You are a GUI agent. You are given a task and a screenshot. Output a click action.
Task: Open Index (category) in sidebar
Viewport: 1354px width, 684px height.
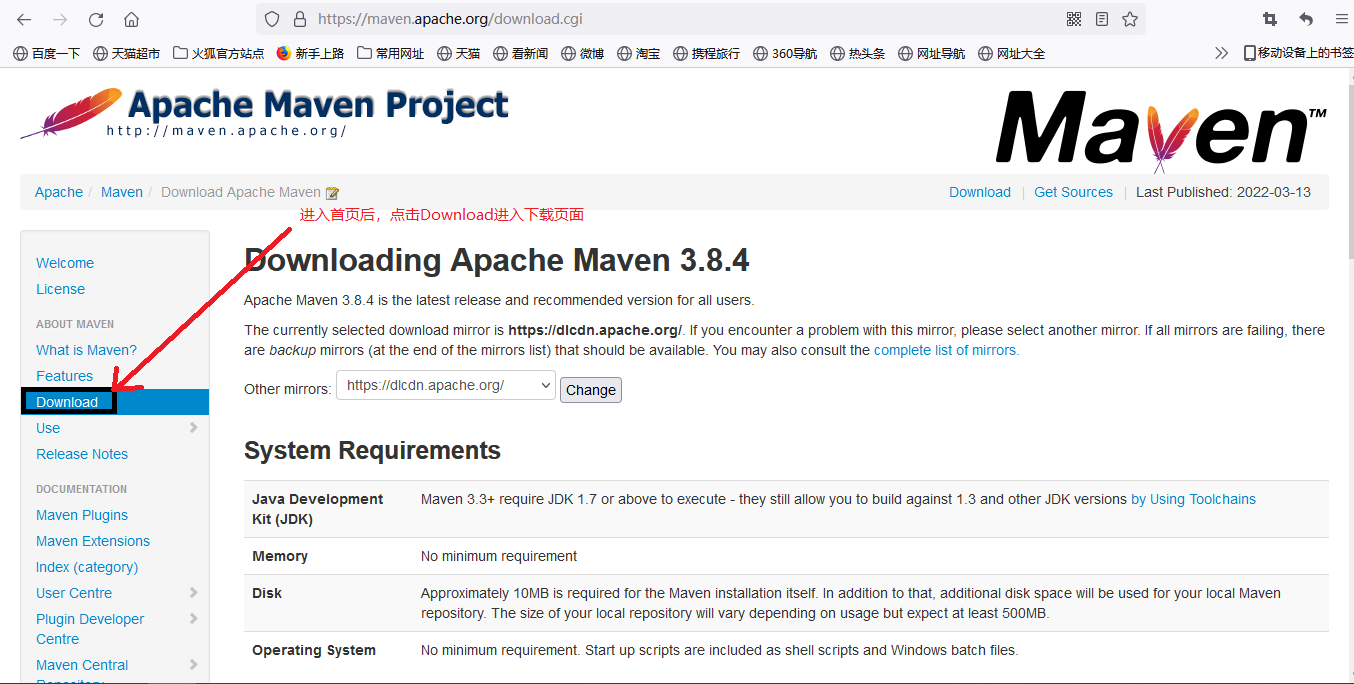[87, 567]
